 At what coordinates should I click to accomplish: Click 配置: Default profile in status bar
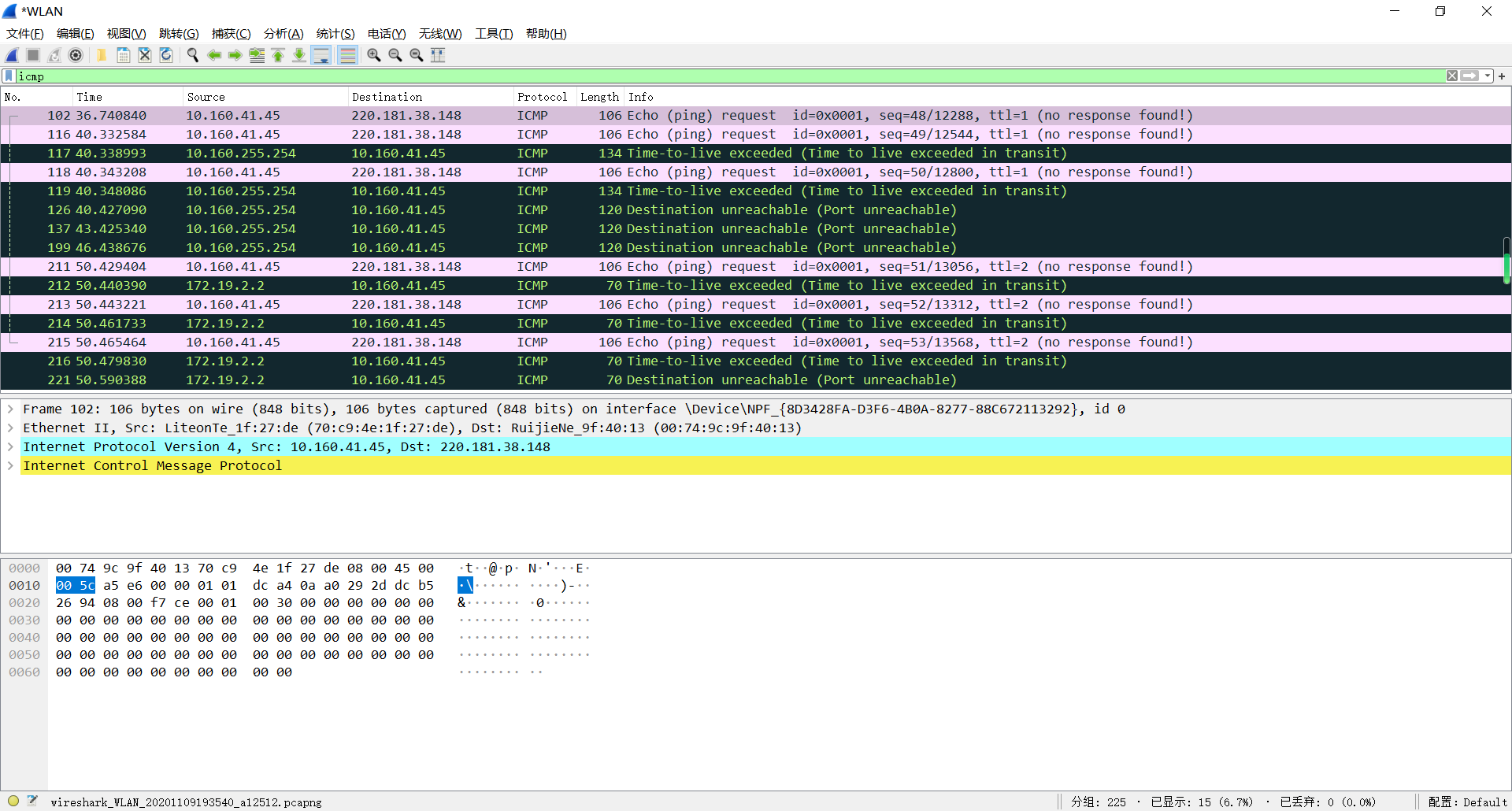tap(1467, 802)
